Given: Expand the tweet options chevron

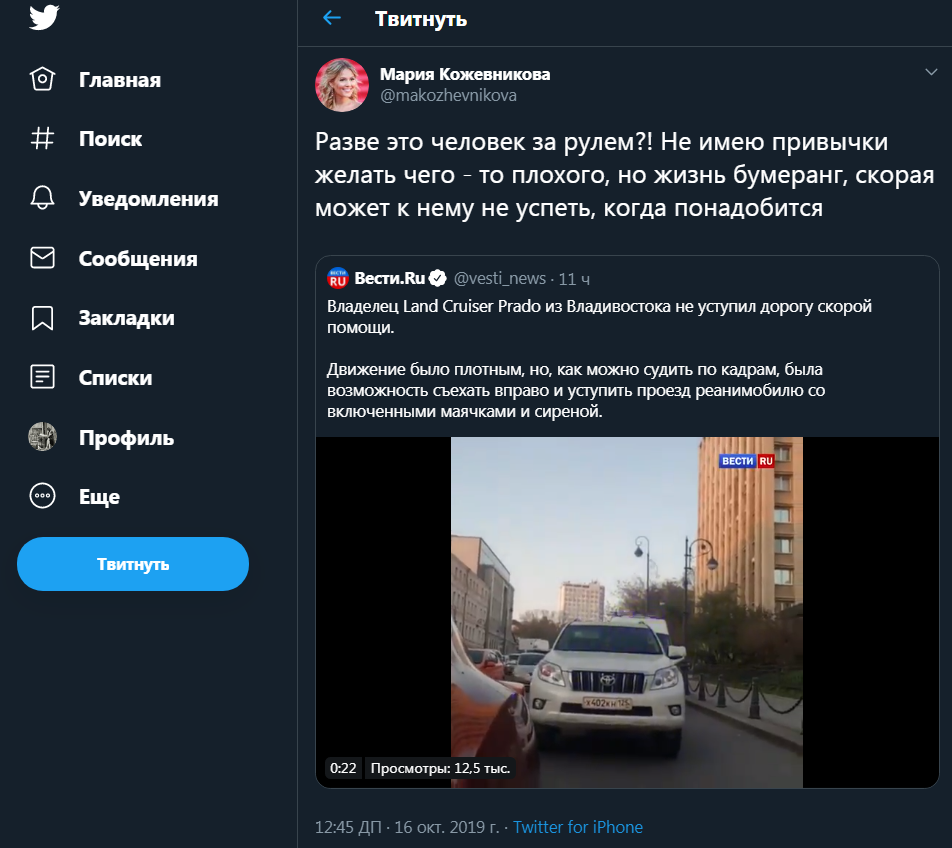Looking at the screenshot, I should pyautogui.click(x=930, y=73).
